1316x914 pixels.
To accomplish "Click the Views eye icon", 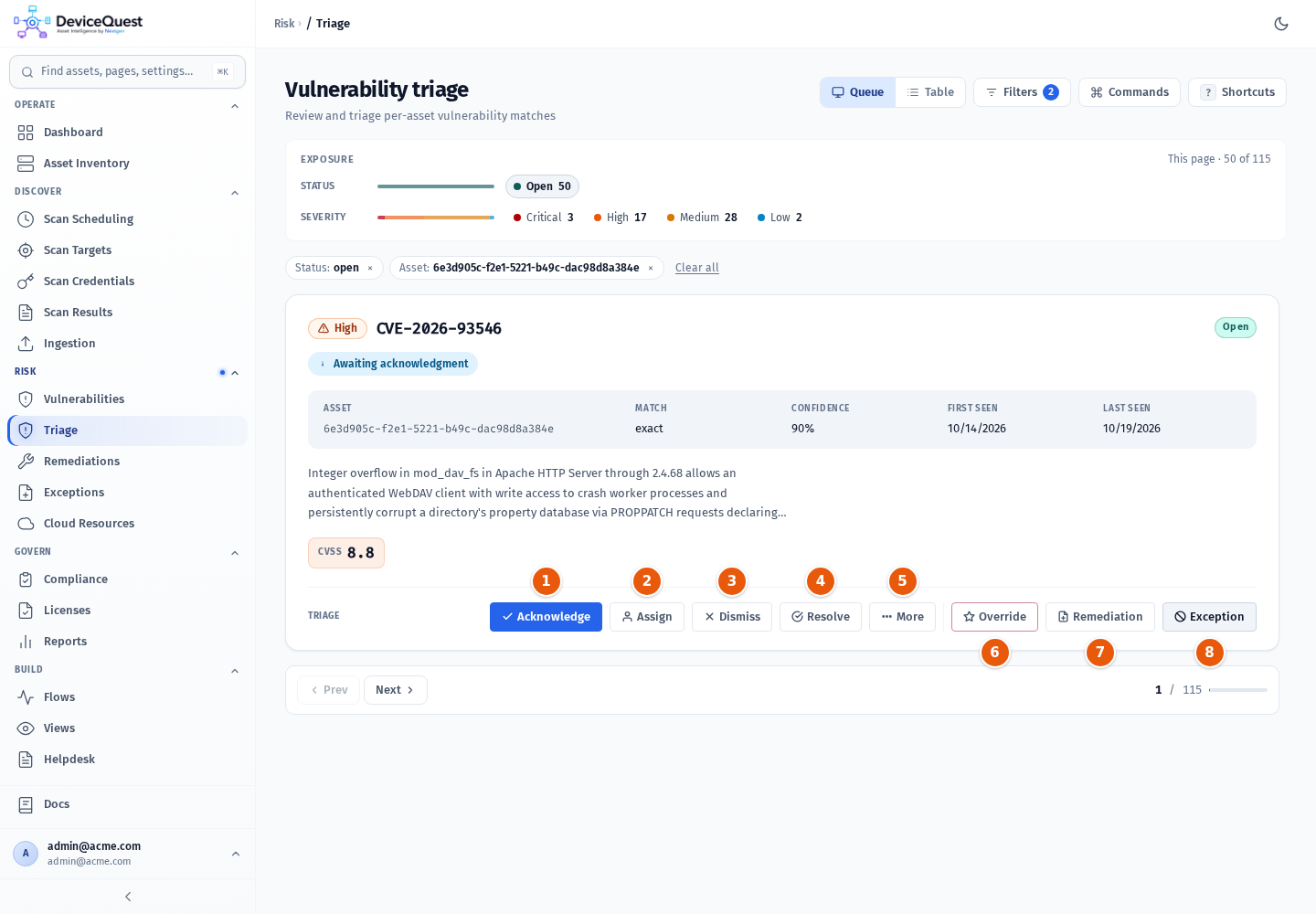I will tap(26, 728).
